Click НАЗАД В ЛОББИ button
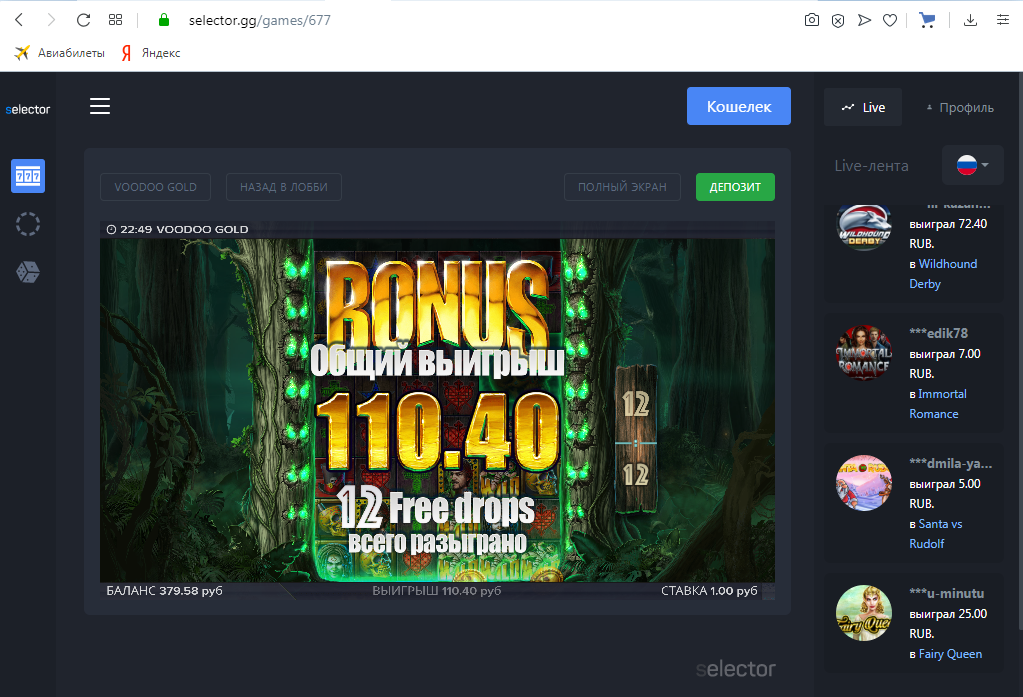 (x=284, y=187)
